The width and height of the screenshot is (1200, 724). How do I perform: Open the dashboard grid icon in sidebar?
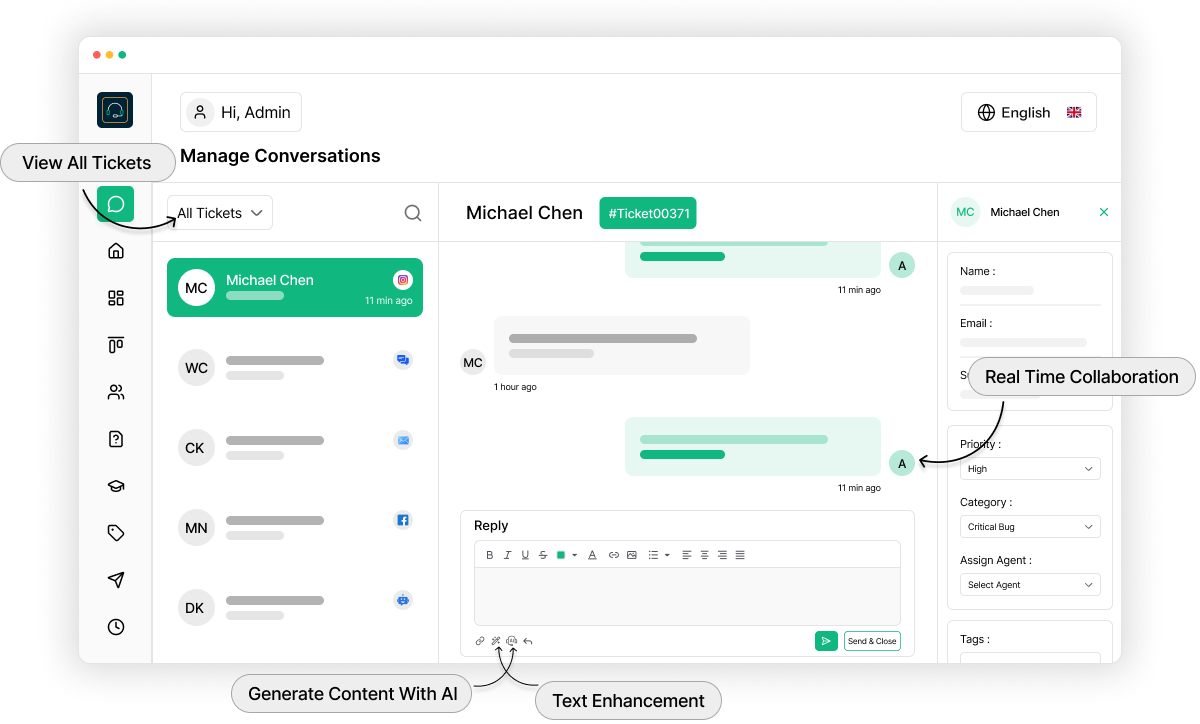click(116, 298)
